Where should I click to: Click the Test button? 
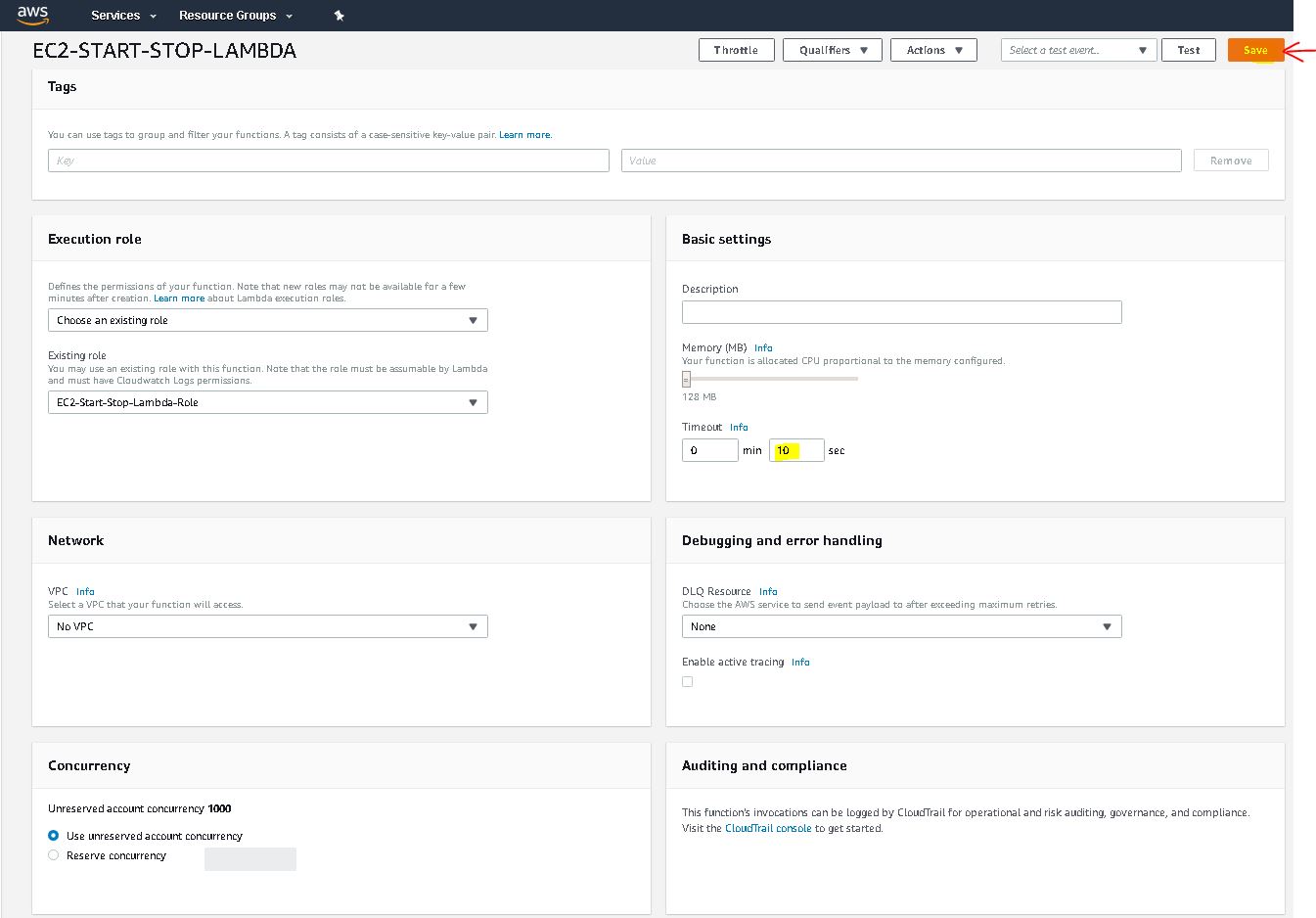coord(1188,50)
